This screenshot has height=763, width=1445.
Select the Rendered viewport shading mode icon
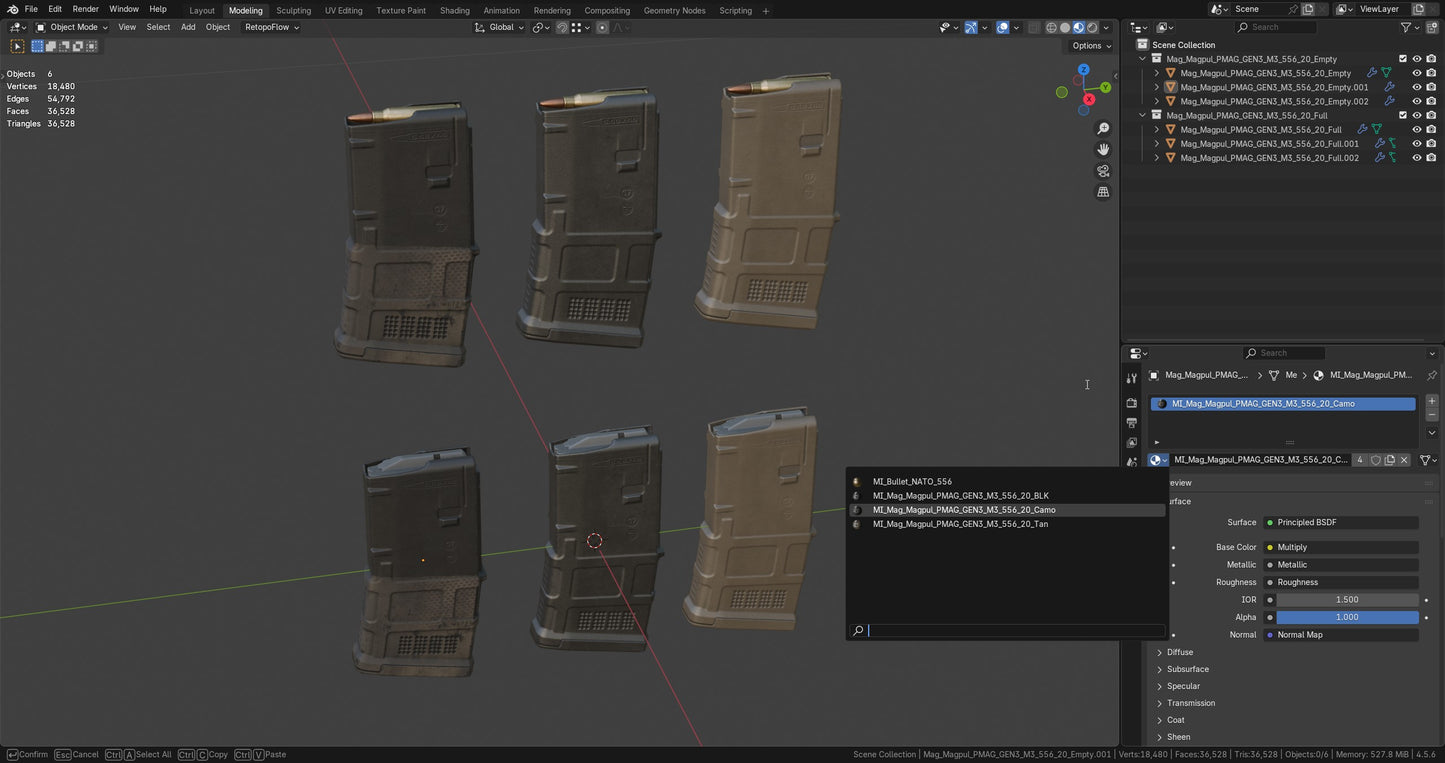(x=1091, y=28)
